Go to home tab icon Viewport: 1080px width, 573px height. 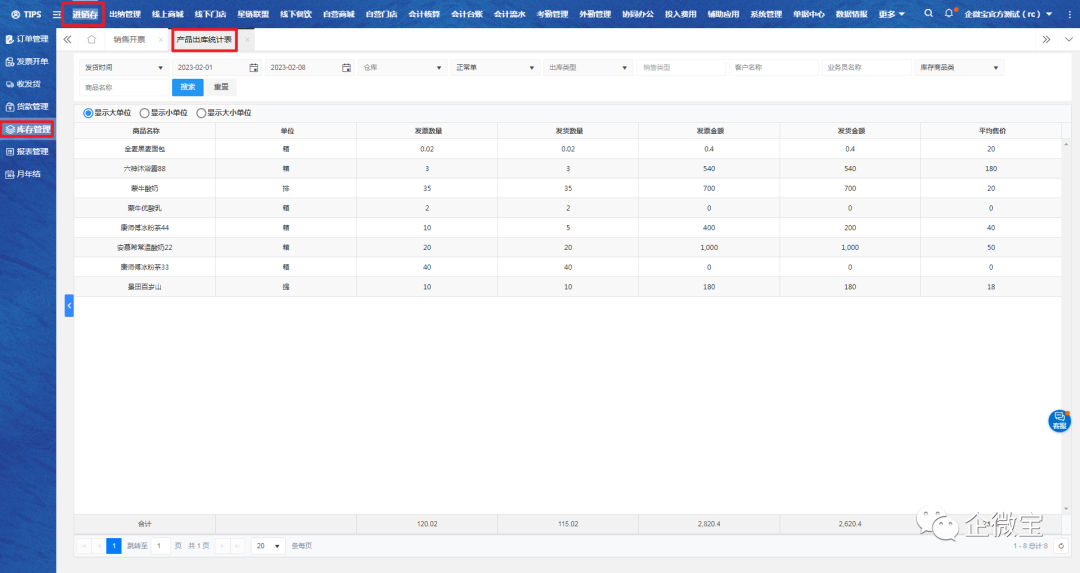(92, 39)
